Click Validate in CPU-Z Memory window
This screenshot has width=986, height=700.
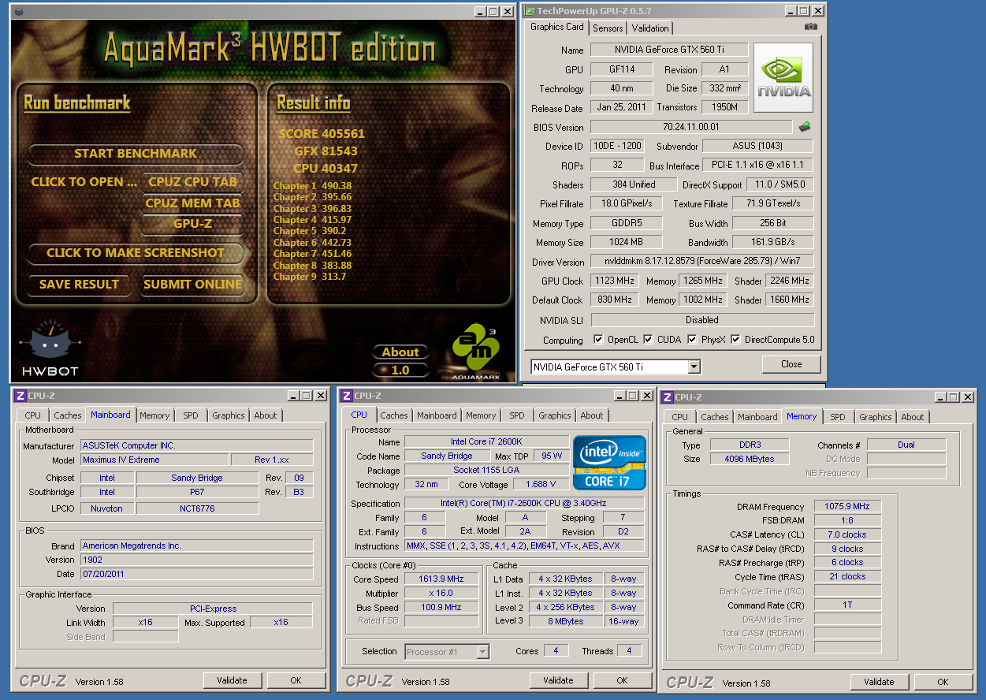(x=879, y=682)
